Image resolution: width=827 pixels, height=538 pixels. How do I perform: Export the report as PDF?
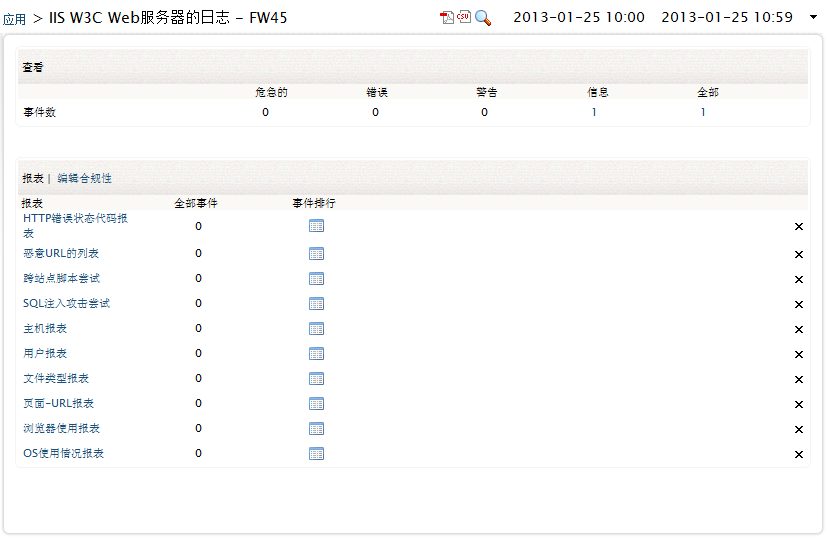[447, 17]
